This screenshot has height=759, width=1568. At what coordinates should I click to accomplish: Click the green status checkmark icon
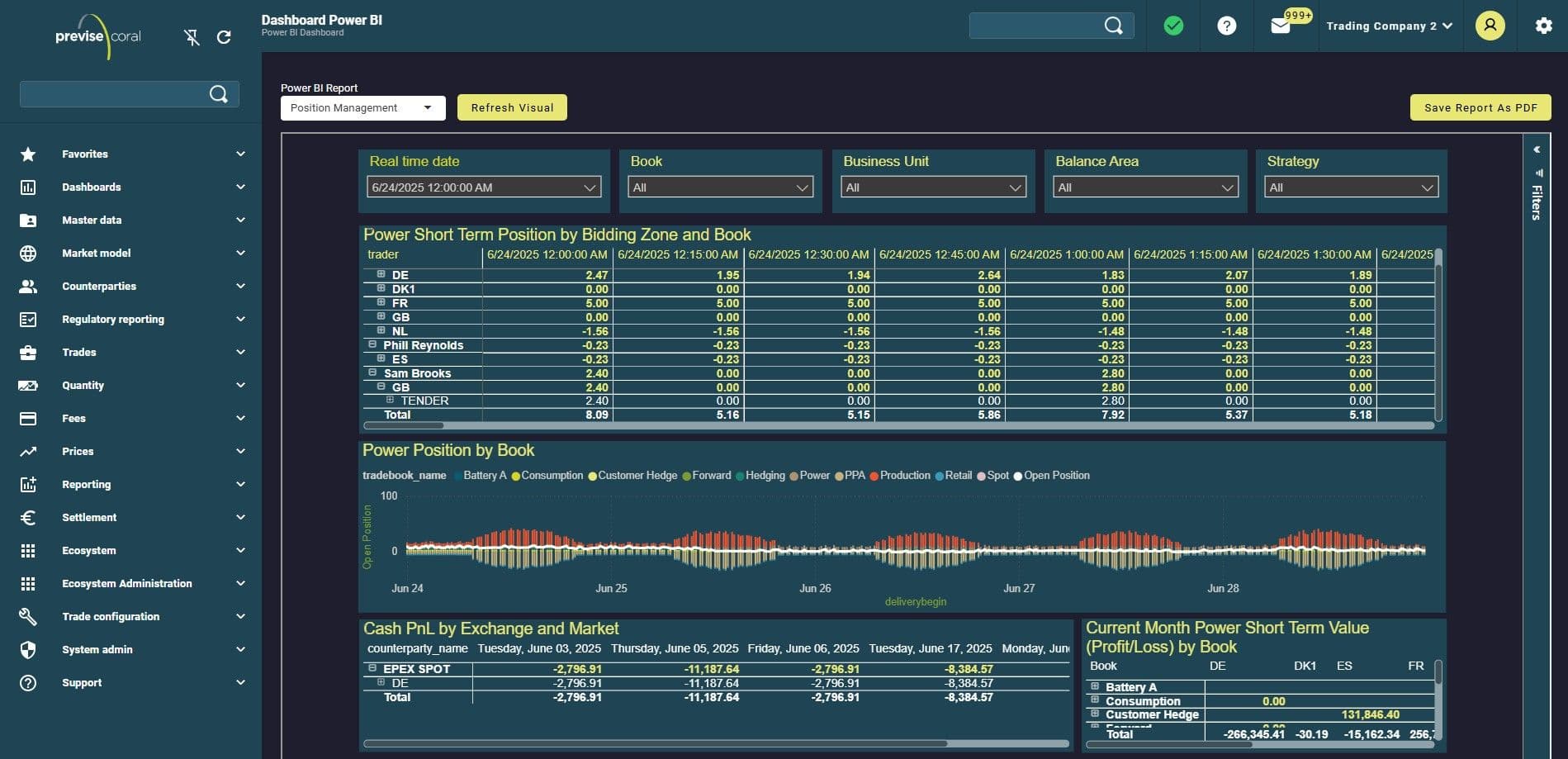click(x=1172, y=26)
